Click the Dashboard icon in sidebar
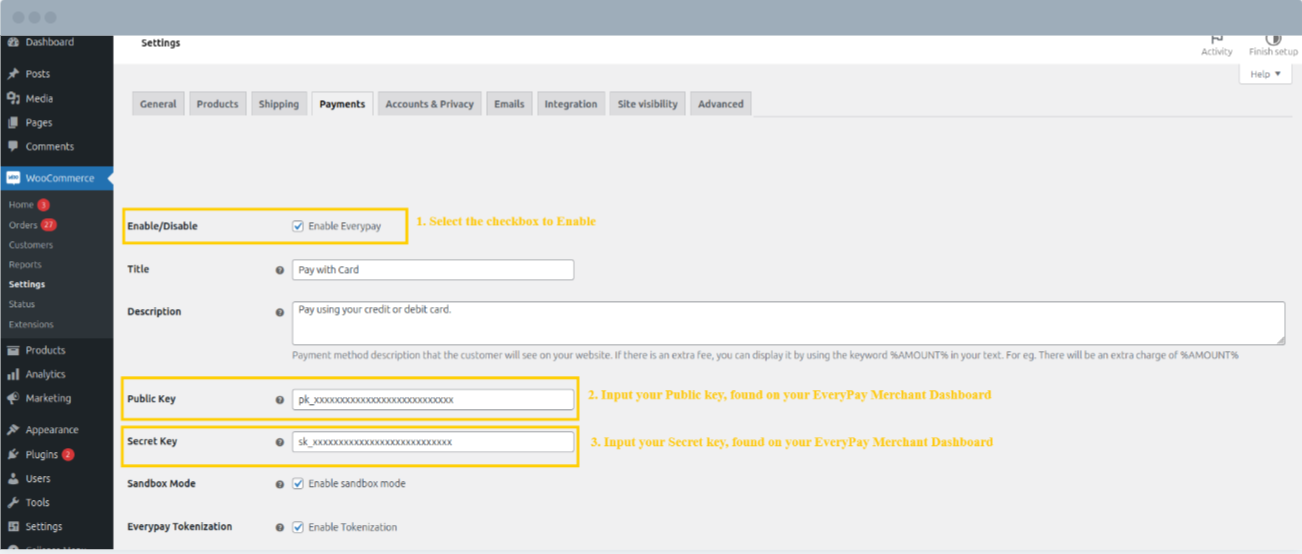Screen dimensions: 1302x554 [13, 42]
